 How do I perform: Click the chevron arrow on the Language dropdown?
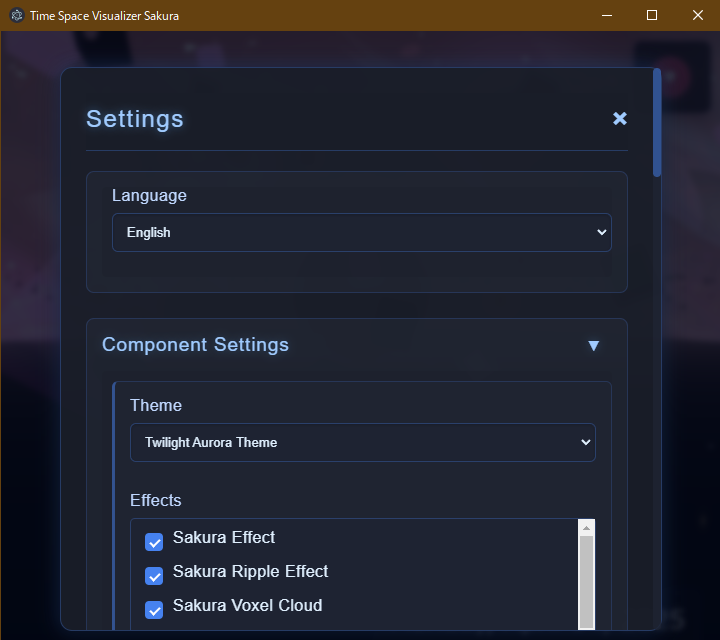[x=601, y=232]
